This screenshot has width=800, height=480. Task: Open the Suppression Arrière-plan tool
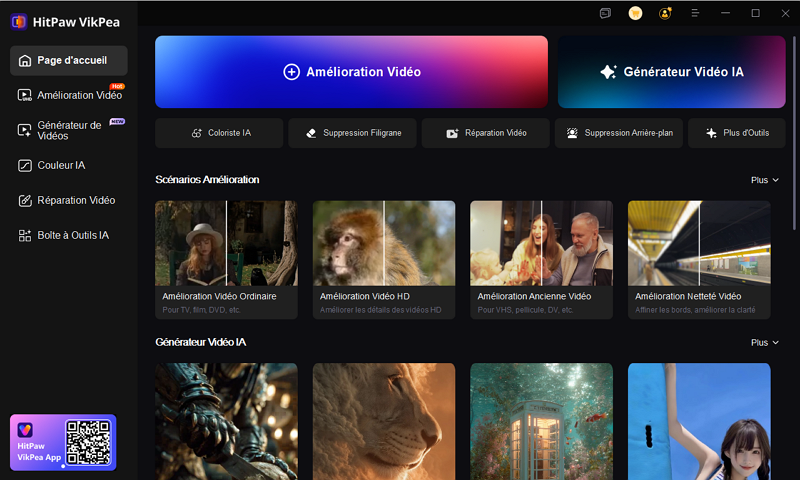click(x=618, y=133)
